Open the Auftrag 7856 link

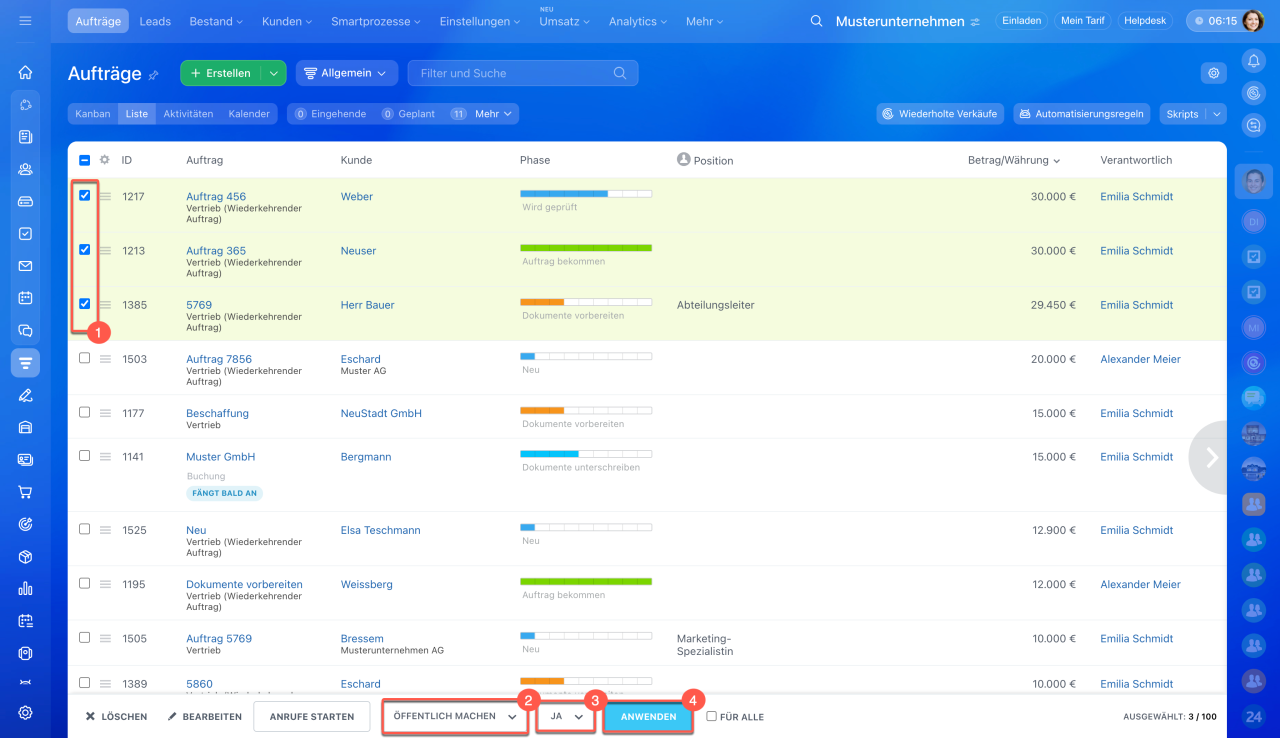[x=219, y=359]
